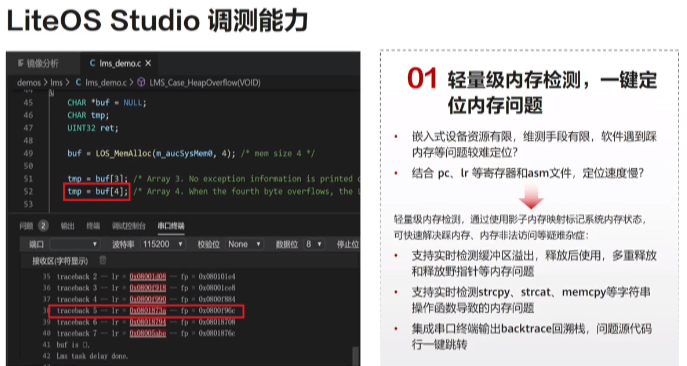
Task: Click the "Lms task delay done." log line
Action: pos(92,356)
